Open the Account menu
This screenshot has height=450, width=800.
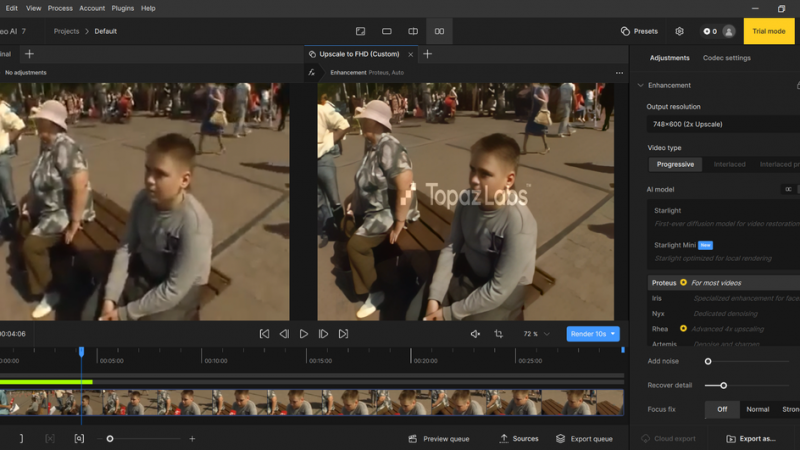click(x=92, y=8)
